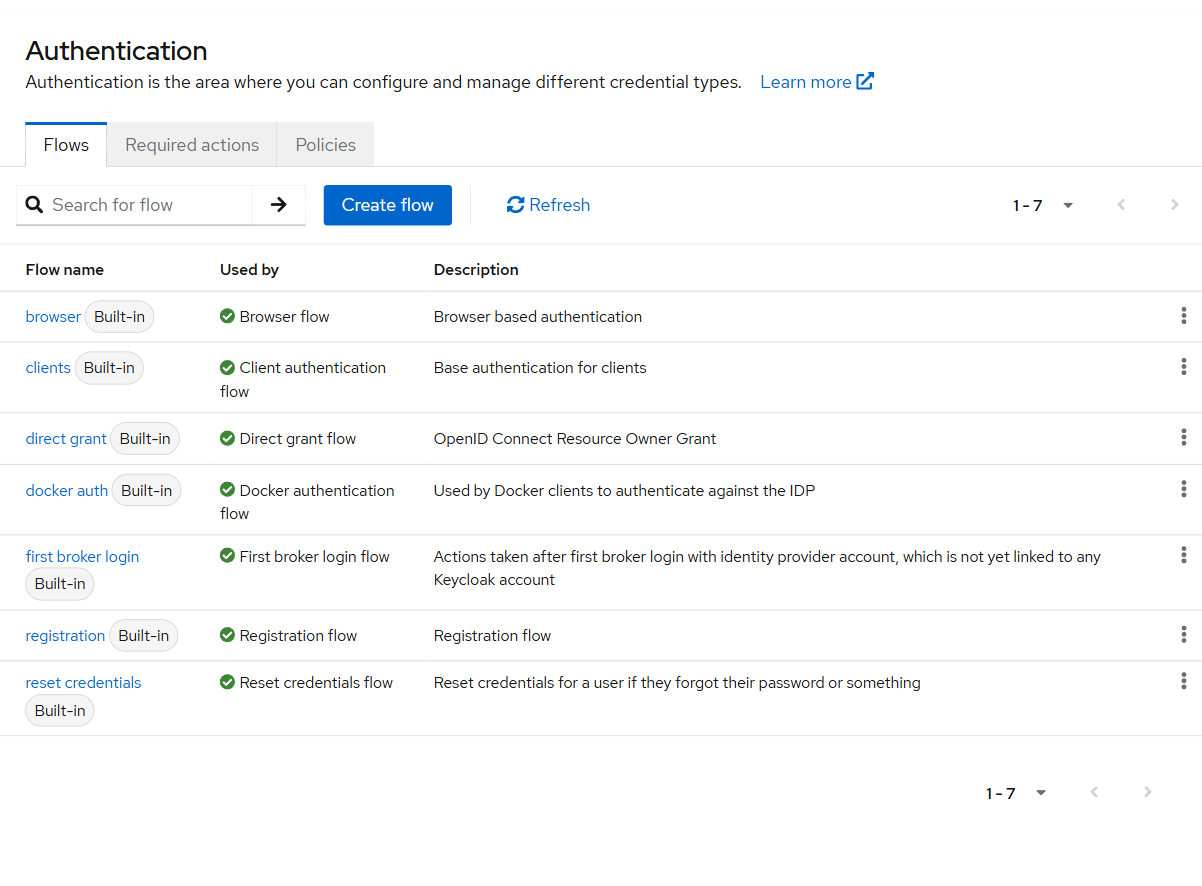Open the browser flow link
This screenshot has width=1202, height=886.
53,317
